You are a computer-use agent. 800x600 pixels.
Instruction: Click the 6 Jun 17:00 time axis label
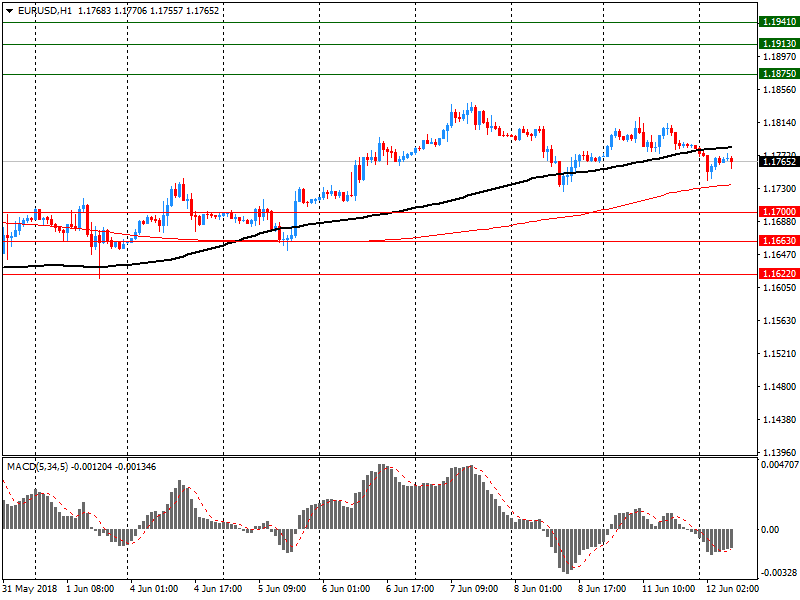408,589
